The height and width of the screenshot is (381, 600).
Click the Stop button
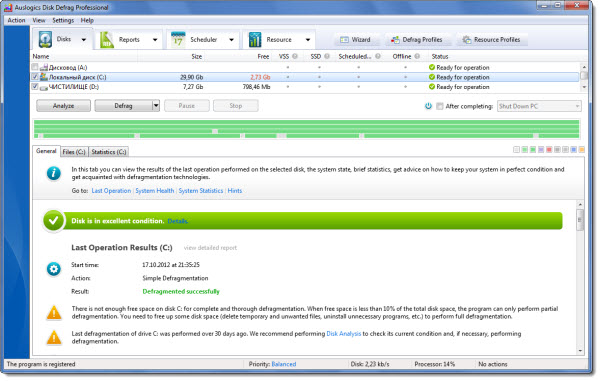click(236, 106)
